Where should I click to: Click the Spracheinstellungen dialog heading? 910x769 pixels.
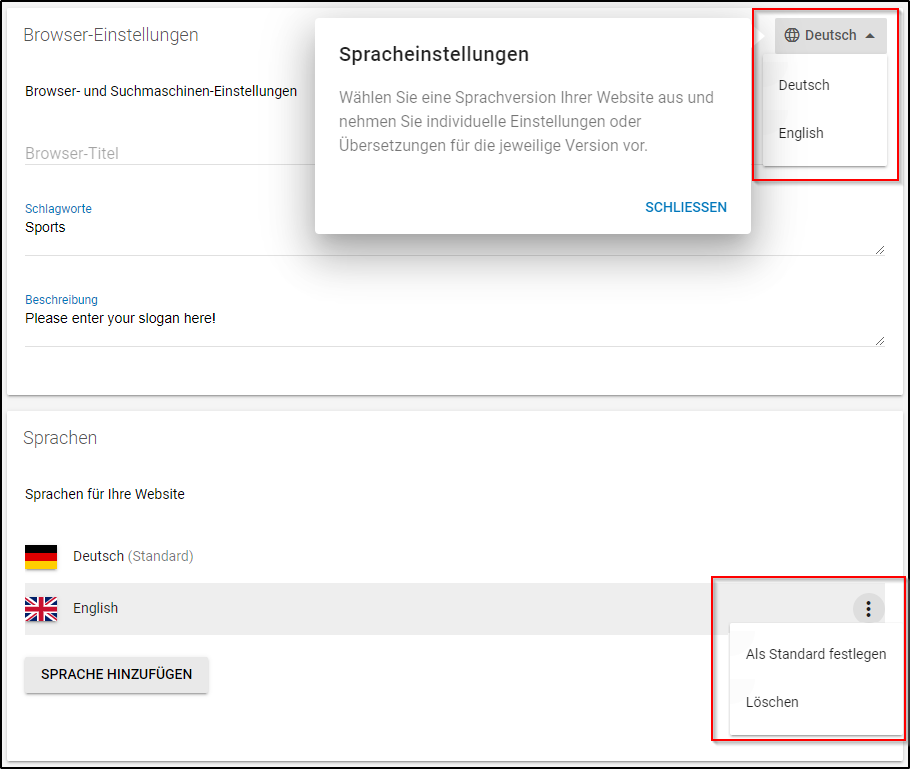[x=434, y=54]
